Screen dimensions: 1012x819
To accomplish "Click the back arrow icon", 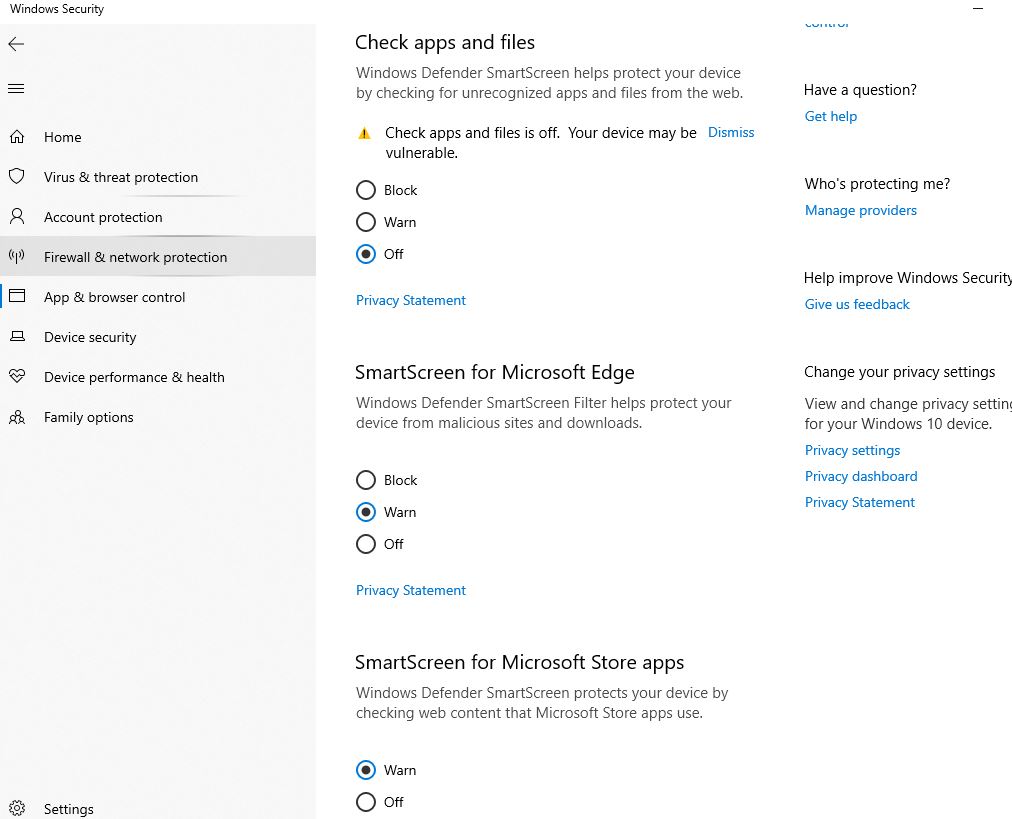I will coord(16,44).
